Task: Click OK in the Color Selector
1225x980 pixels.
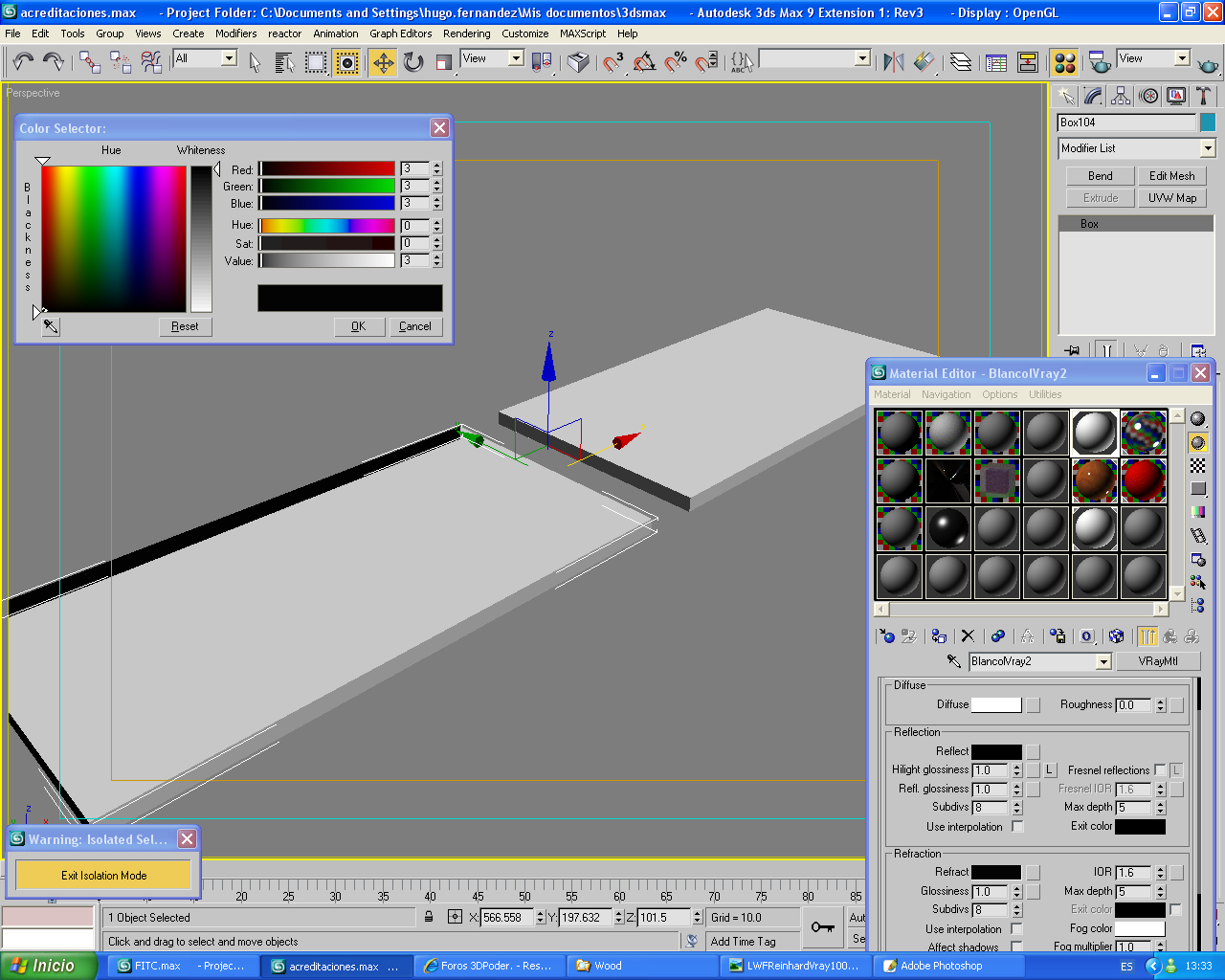Action: (x=358, y=326)
